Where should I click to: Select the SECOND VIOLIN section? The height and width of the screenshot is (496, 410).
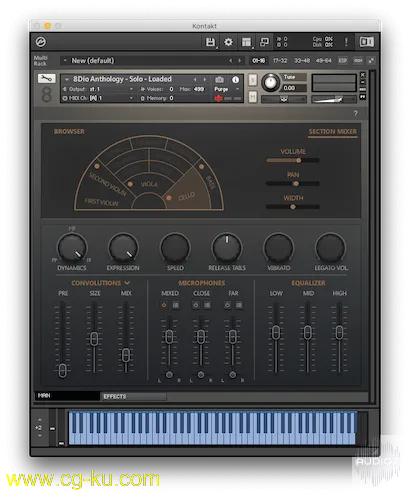click(x=107, y=184)
